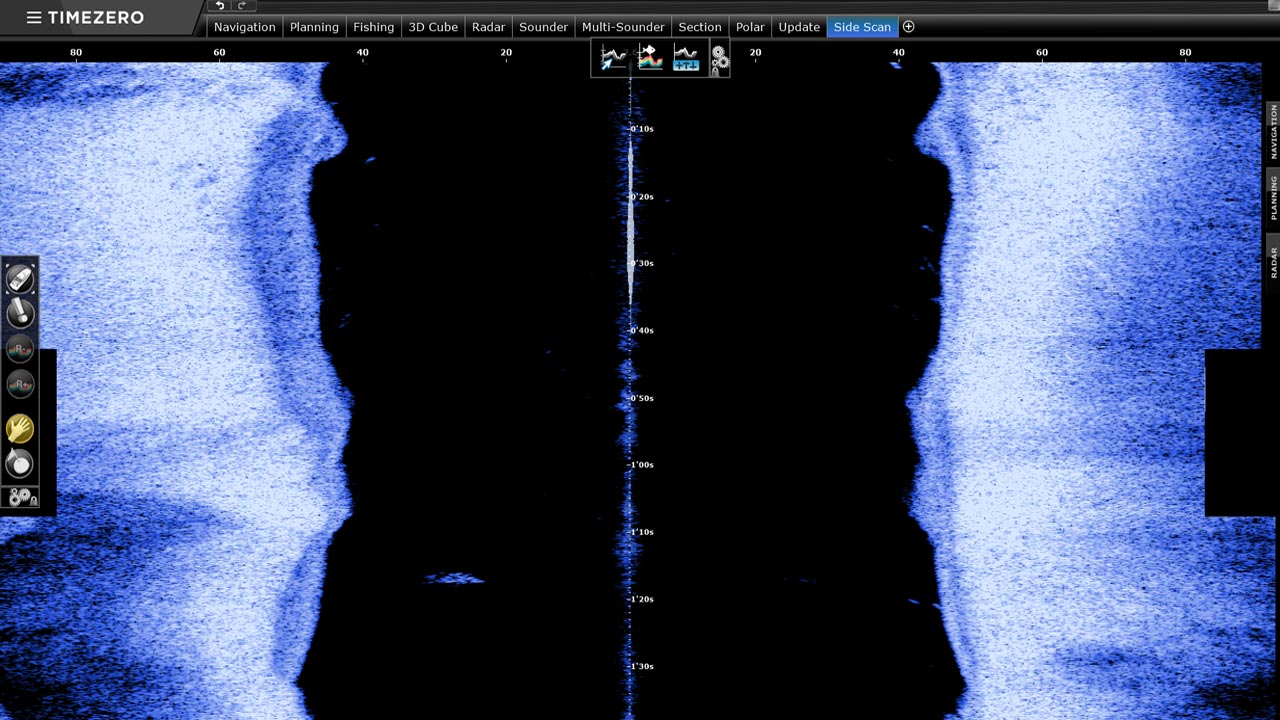Click the round tool below the hand tool
Viewport: 1280px width, 720px height.
click(x=20, y=463)
